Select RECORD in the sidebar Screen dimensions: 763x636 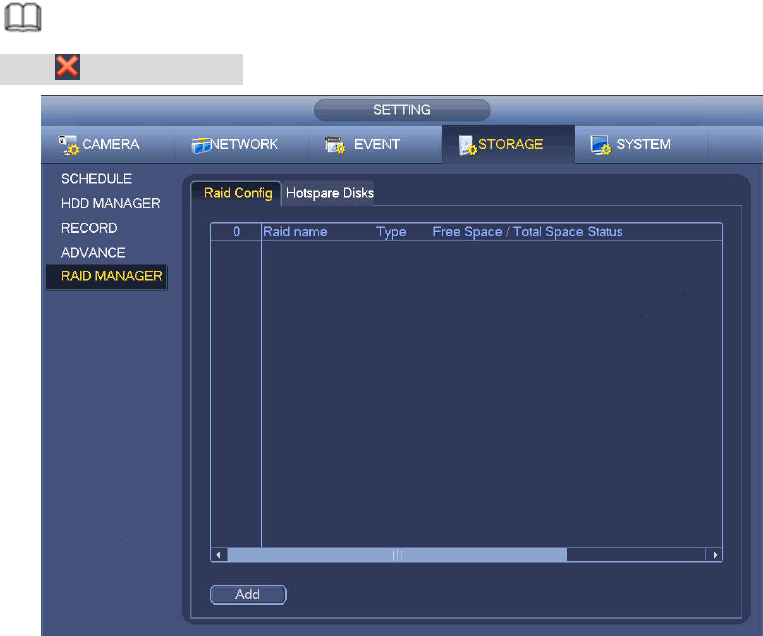[x=89, y=228]
